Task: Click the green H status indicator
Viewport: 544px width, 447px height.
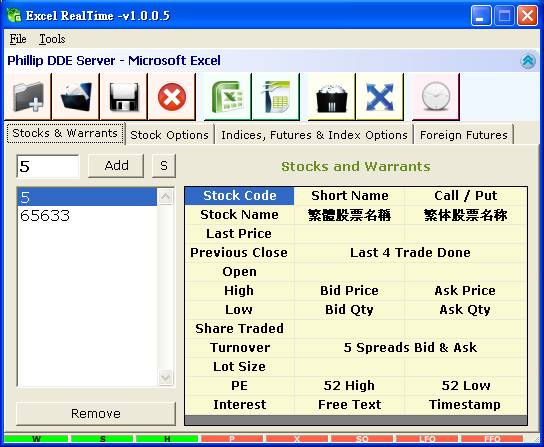Action: (167, 439)
